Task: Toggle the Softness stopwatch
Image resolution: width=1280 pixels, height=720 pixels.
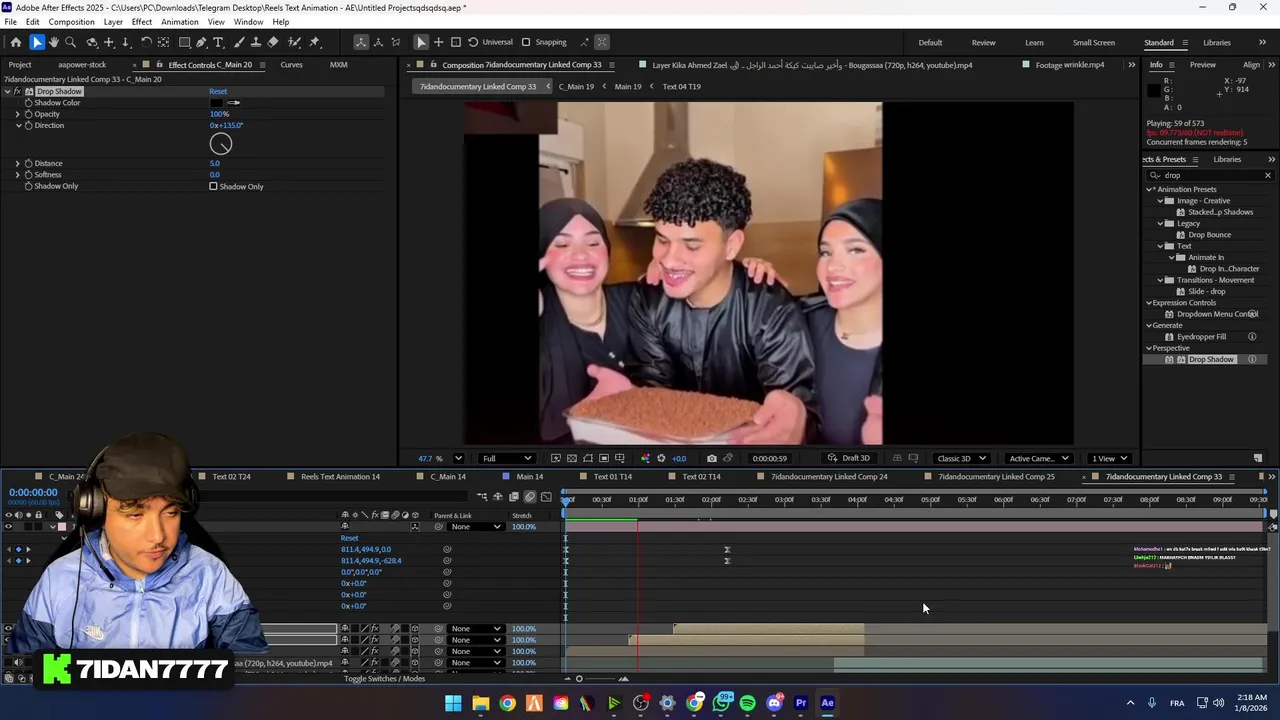Action: click(28, 174)
